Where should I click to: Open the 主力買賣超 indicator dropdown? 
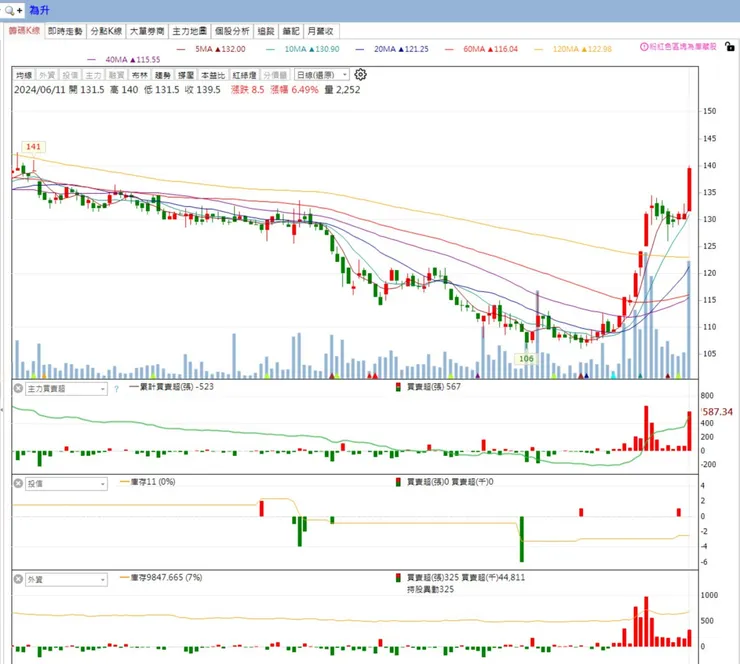[66, 389]
